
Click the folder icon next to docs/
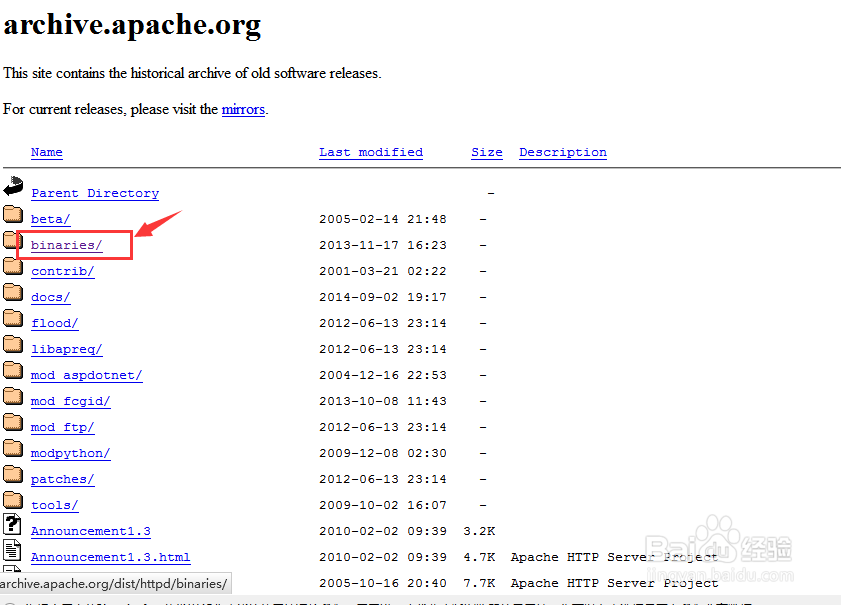(x=13, y=292)
